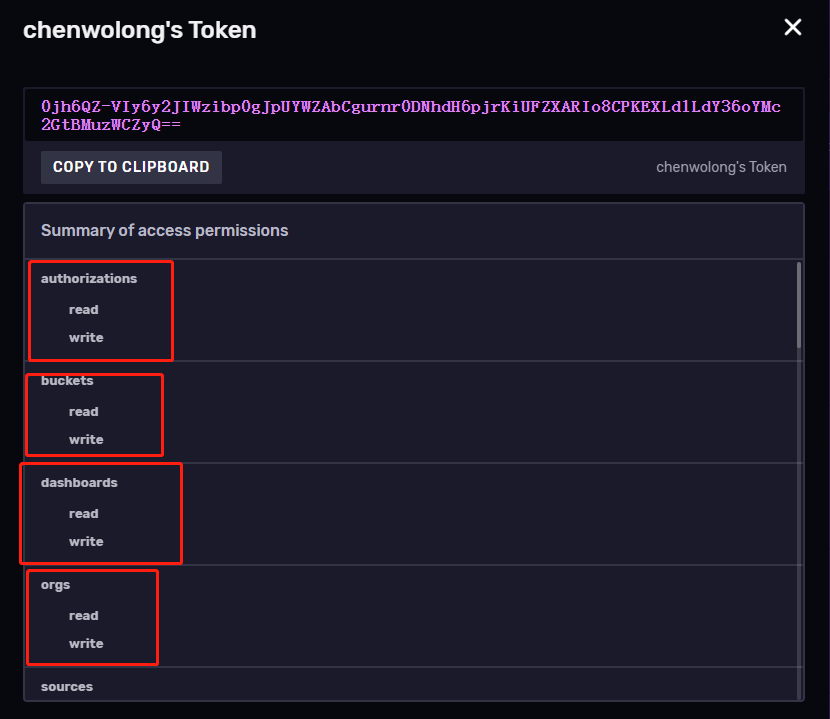Image resolution: width=830 pixels, height=719 pixels.
Task: Click read under orgs
Action: [x=84, y=616]
